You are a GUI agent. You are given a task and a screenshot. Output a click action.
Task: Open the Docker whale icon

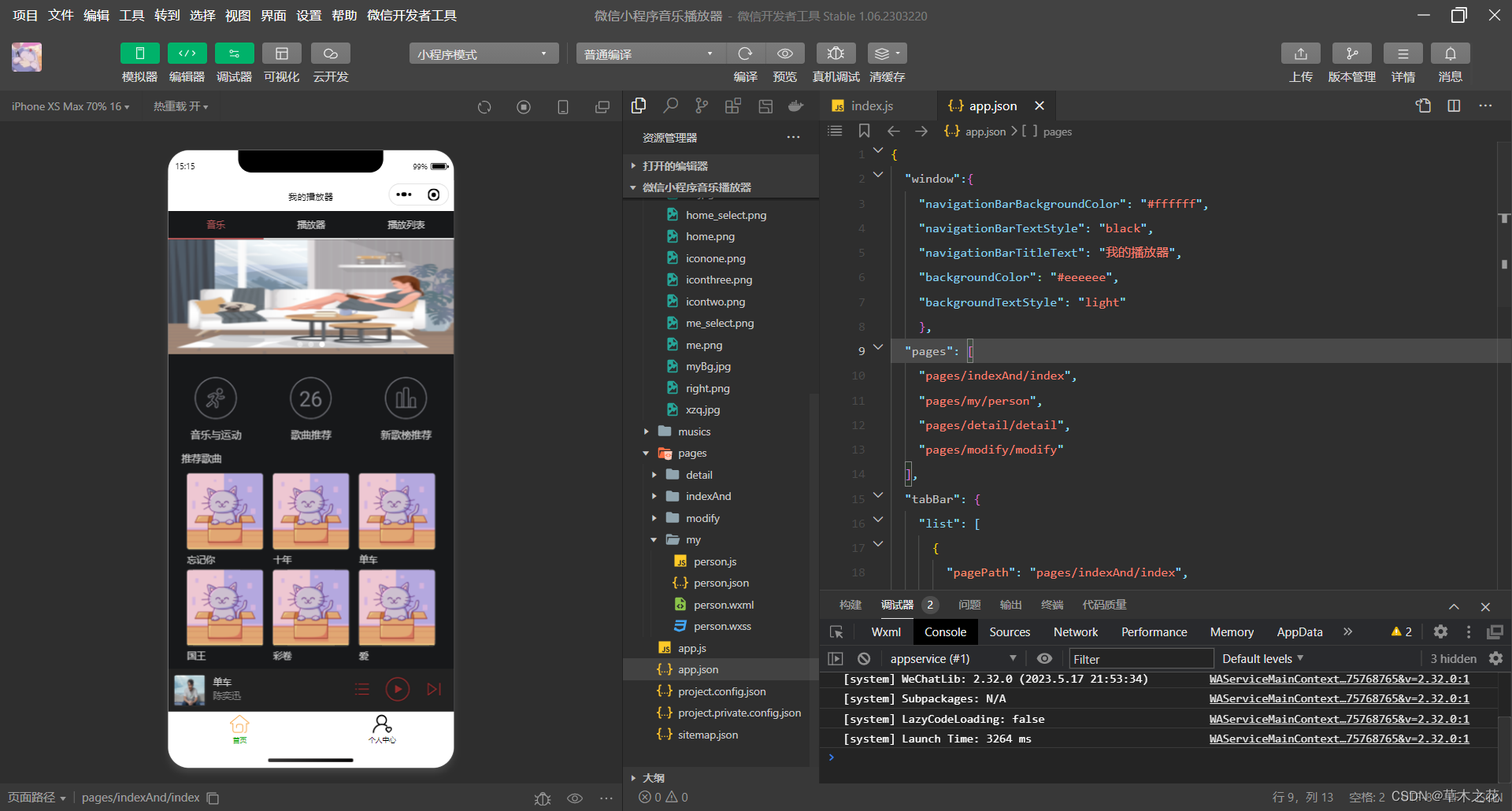click(796, 106)
